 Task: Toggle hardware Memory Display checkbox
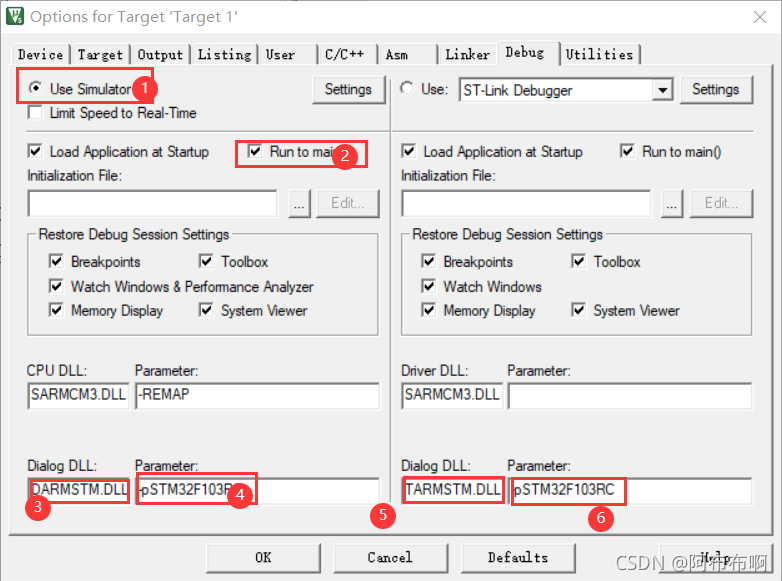[428, 310]
